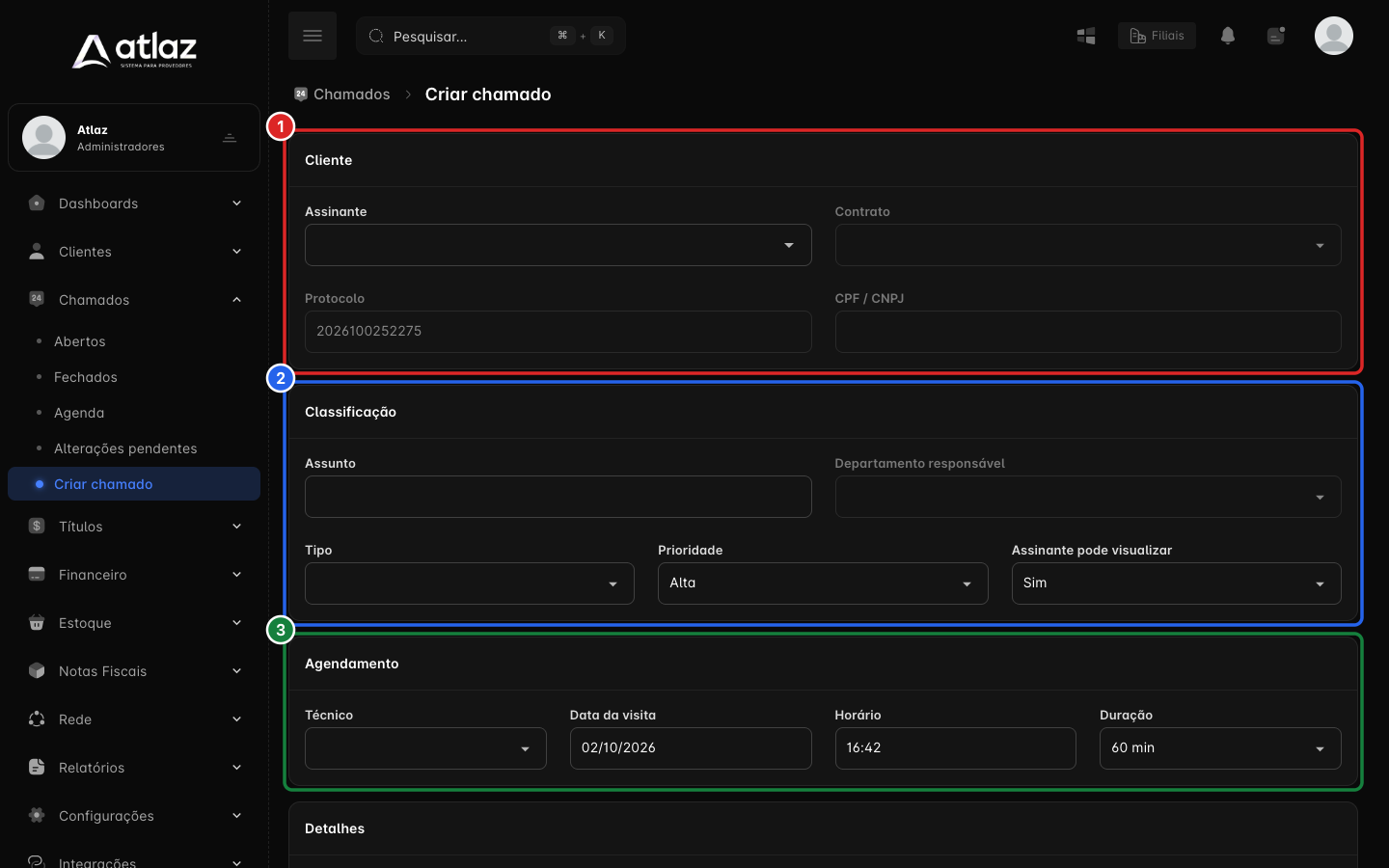Go to Abertos under Chamados
Screen dimensions: 1389x868
tap(80, 341)
